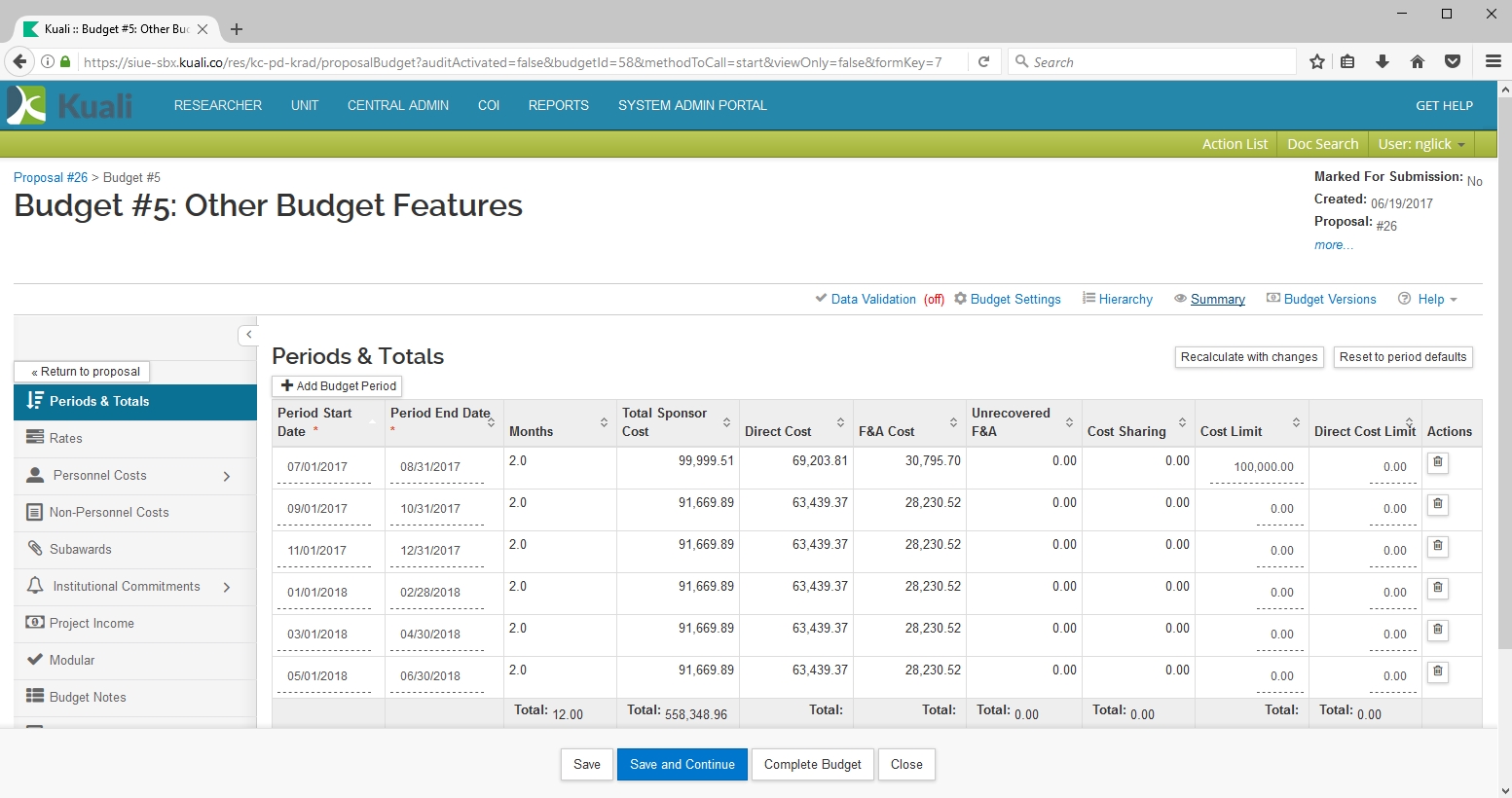This screenshot has height=798, width=1512.
Task: Click the Complete Budget button
Action: tap(812, 764)
